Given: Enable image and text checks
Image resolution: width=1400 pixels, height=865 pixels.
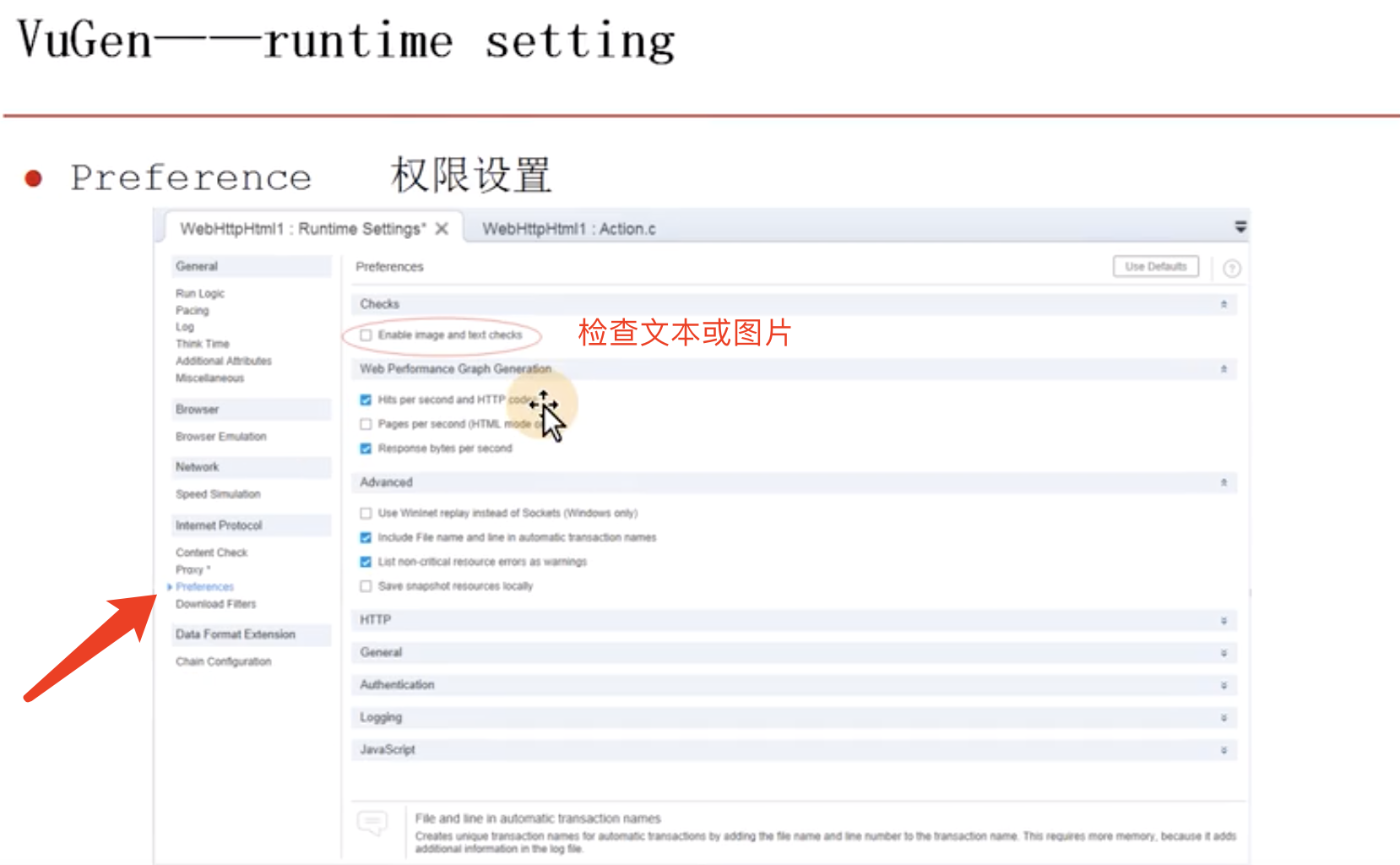Looking at the screenshot, I should coord(366,335).
